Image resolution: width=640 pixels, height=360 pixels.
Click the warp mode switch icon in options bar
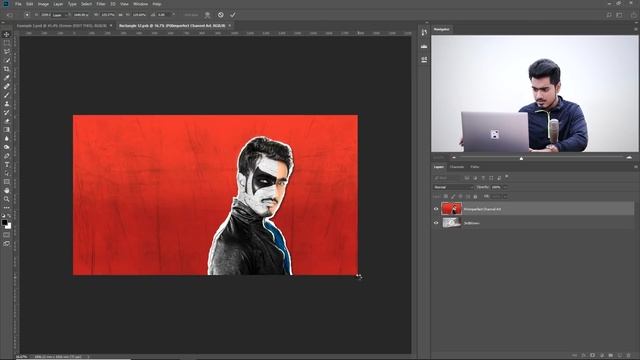(x=207, y=15)
